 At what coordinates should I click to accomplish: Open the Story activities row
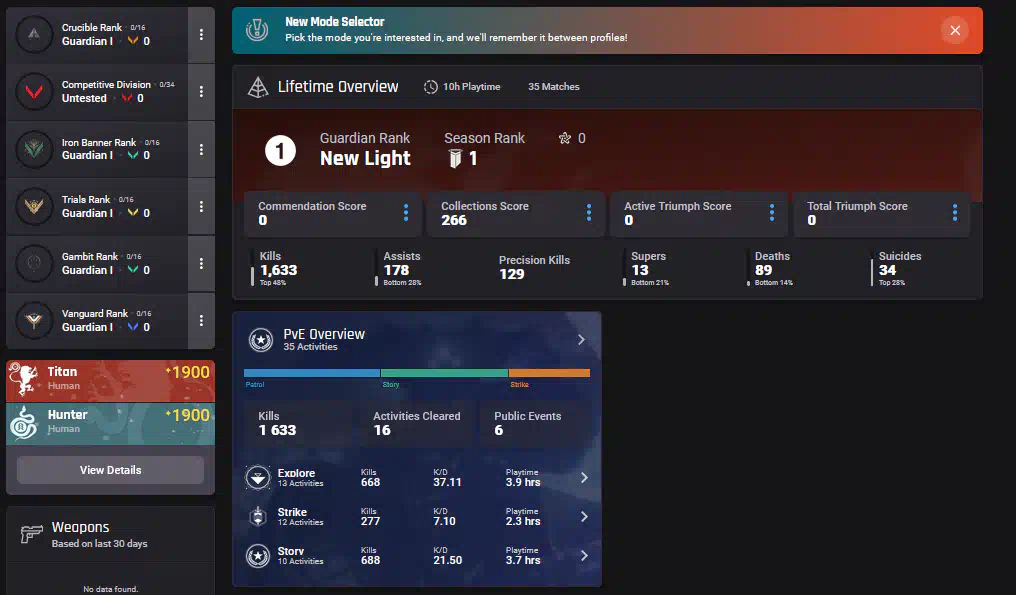[x=417, y=555]
